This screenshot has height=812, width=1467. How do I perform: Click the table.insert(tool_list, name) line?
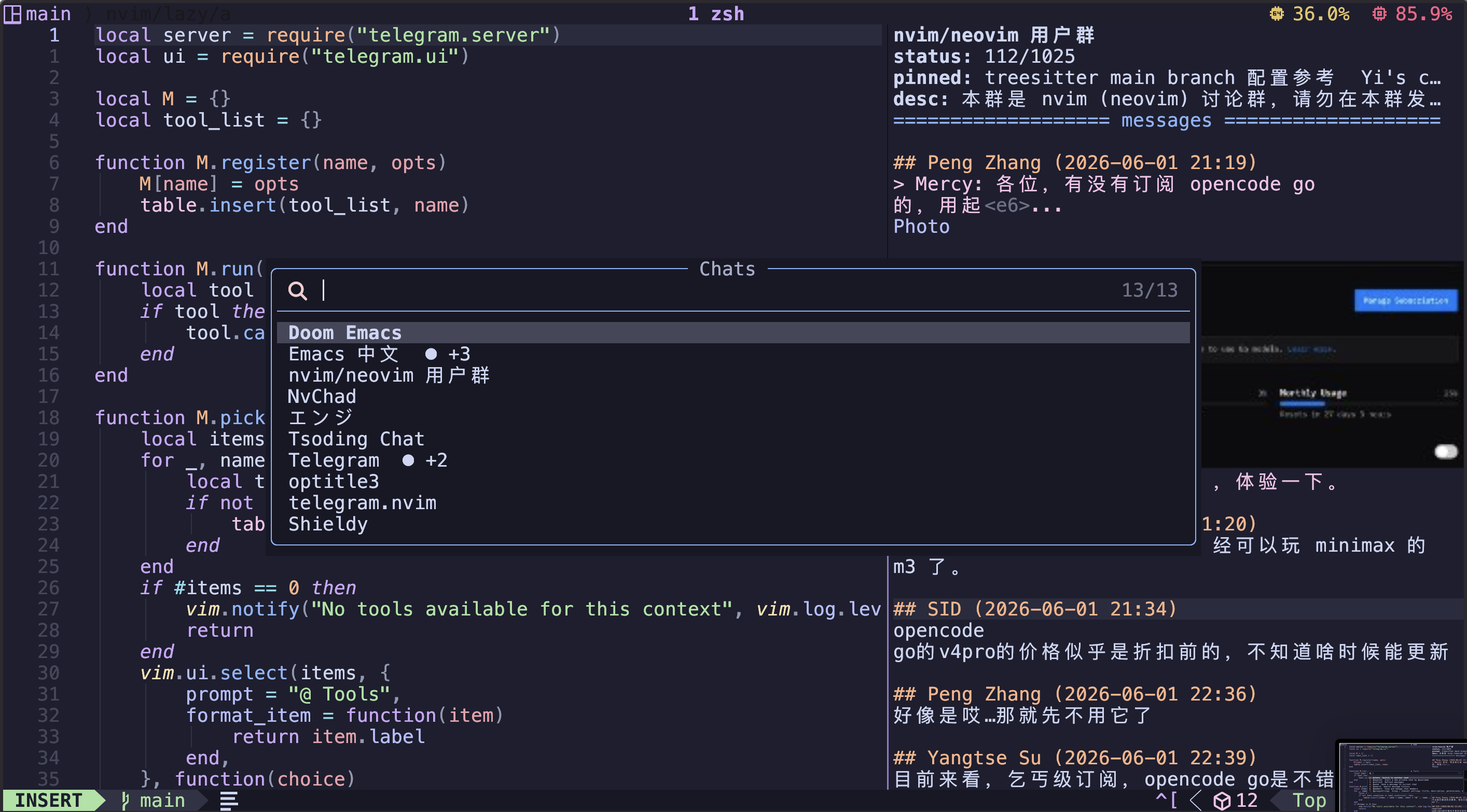point(305,205)
